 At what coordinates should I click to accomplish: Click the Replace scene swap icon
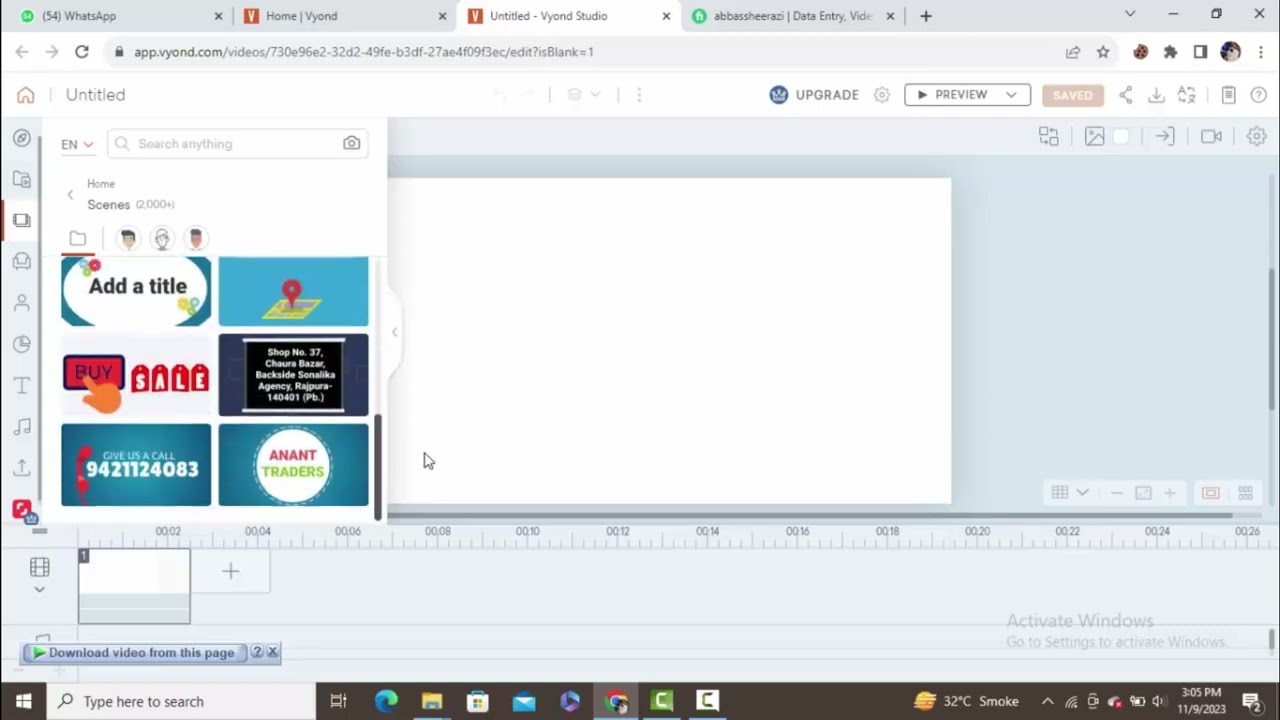pos(1049,137)
